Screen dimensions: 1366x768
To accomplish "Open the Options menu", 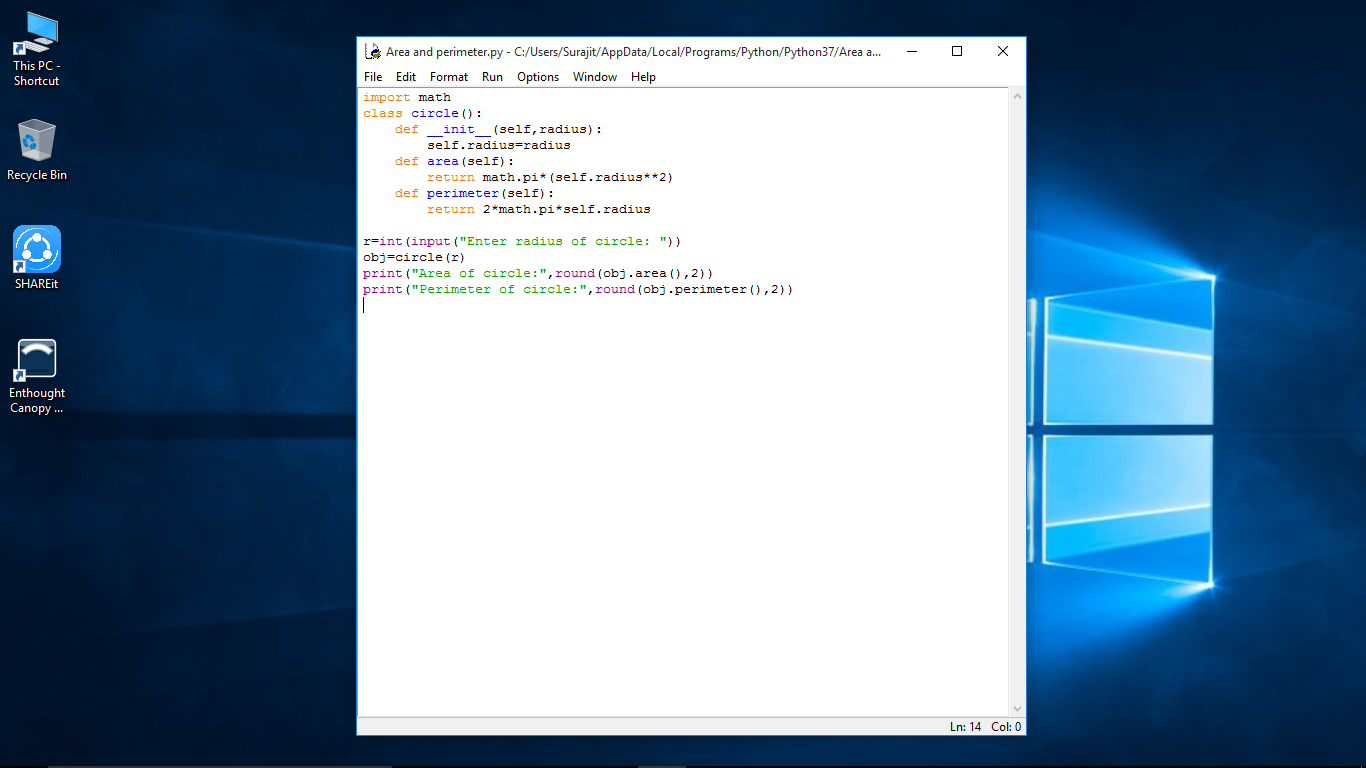I will [538, 77].
